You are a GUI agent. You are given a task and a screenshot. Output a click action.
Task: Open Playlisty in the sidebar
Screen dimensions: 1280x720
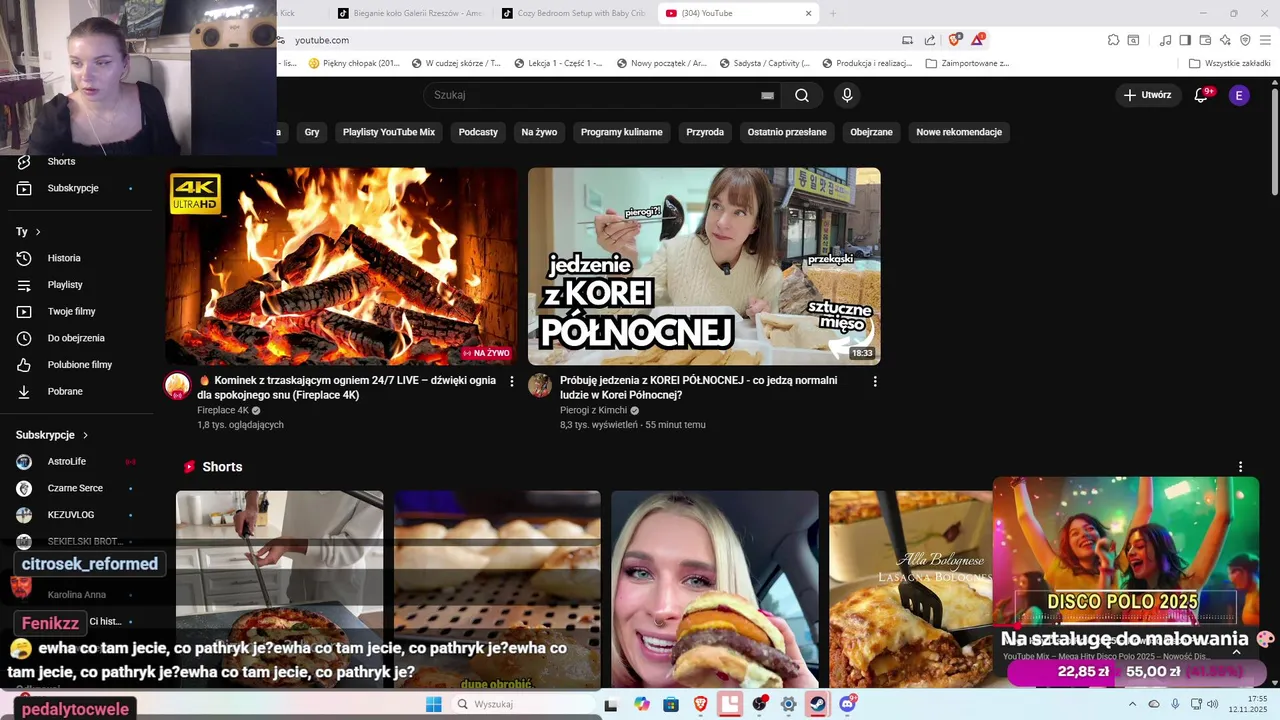tap(65, 285)
